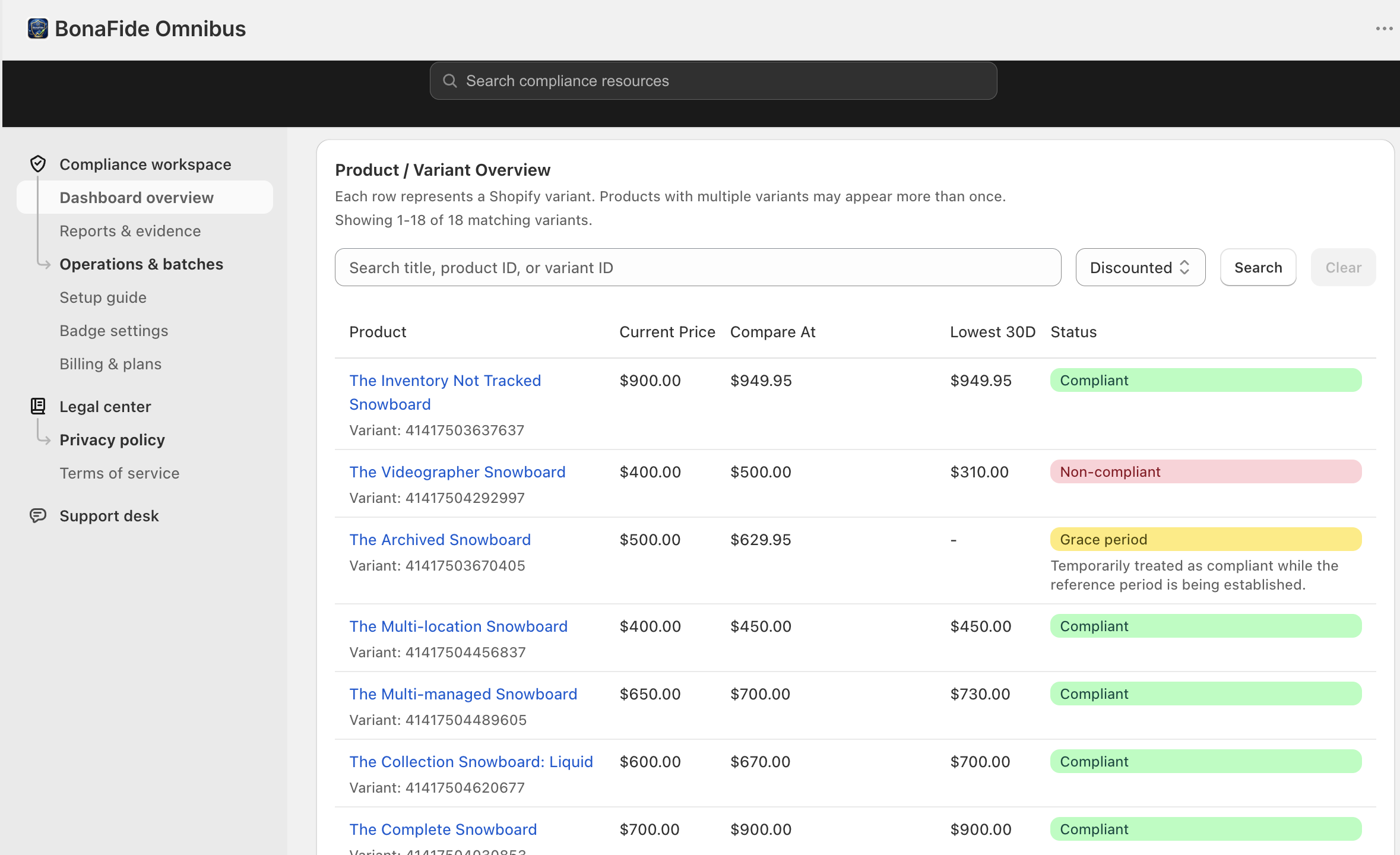Click the Grace period status badge
Viewport: 1400px width, 855px height.
tap(1205, 539)
